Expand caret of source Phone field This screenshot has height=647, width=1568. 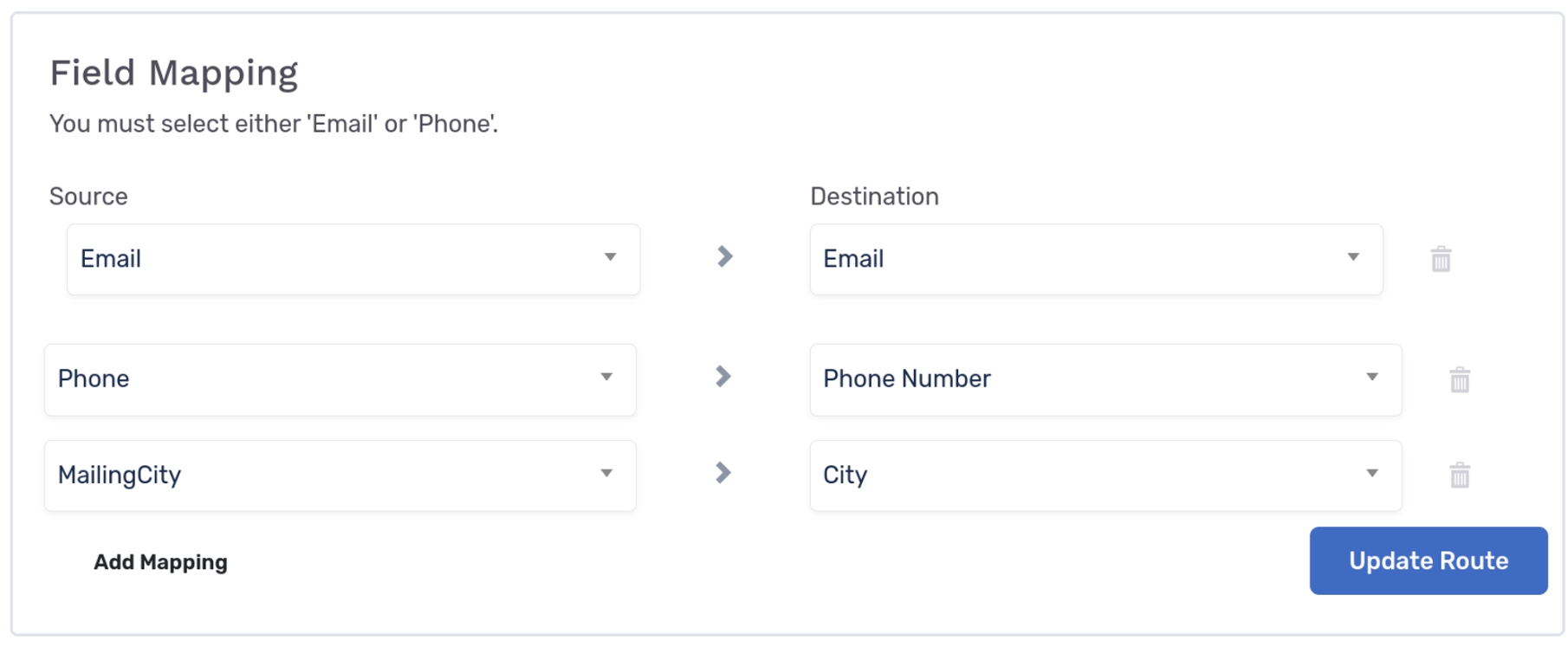point(606,377)
